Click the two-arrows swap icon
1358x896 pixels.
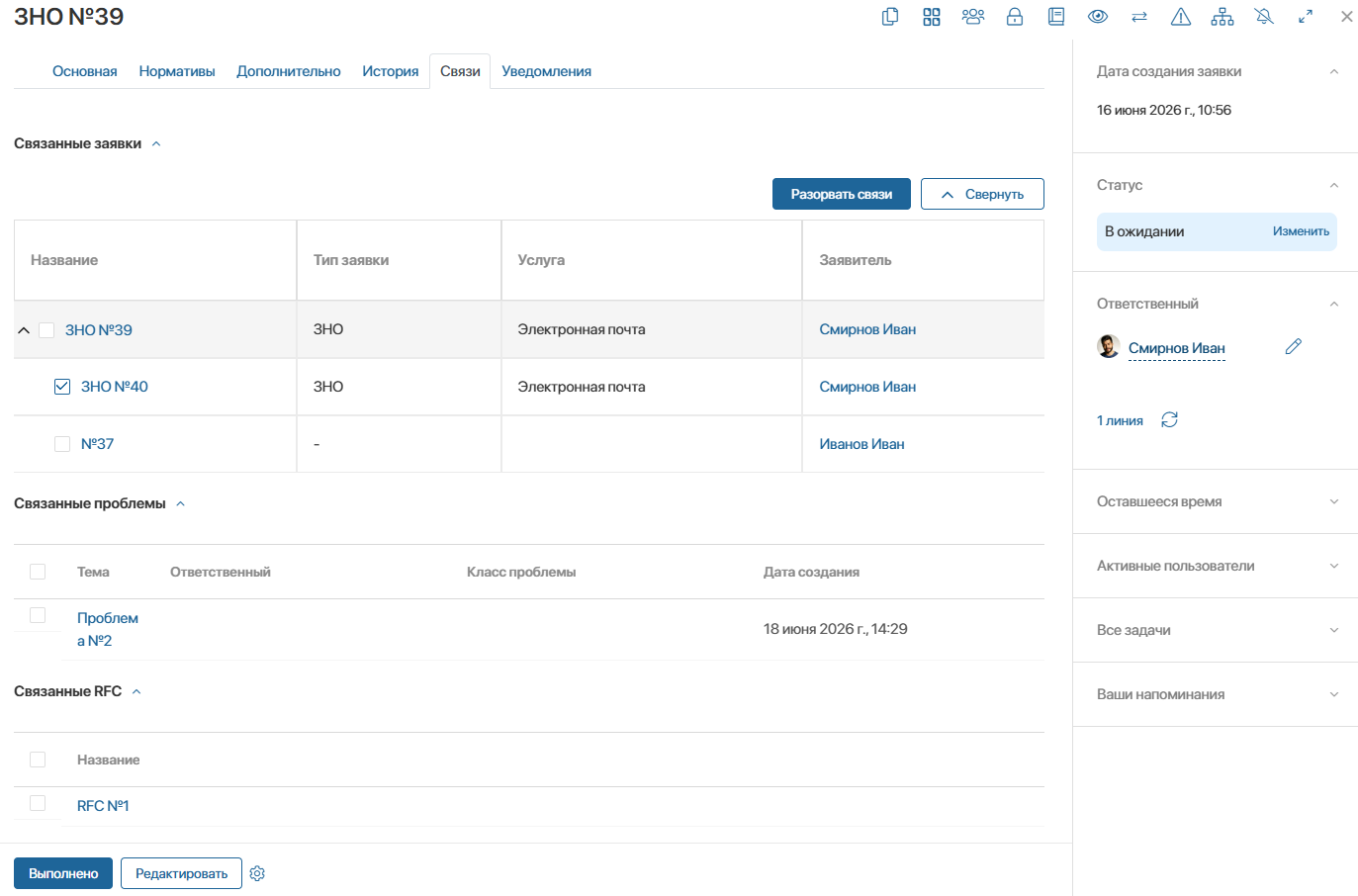pos(1139,17)
